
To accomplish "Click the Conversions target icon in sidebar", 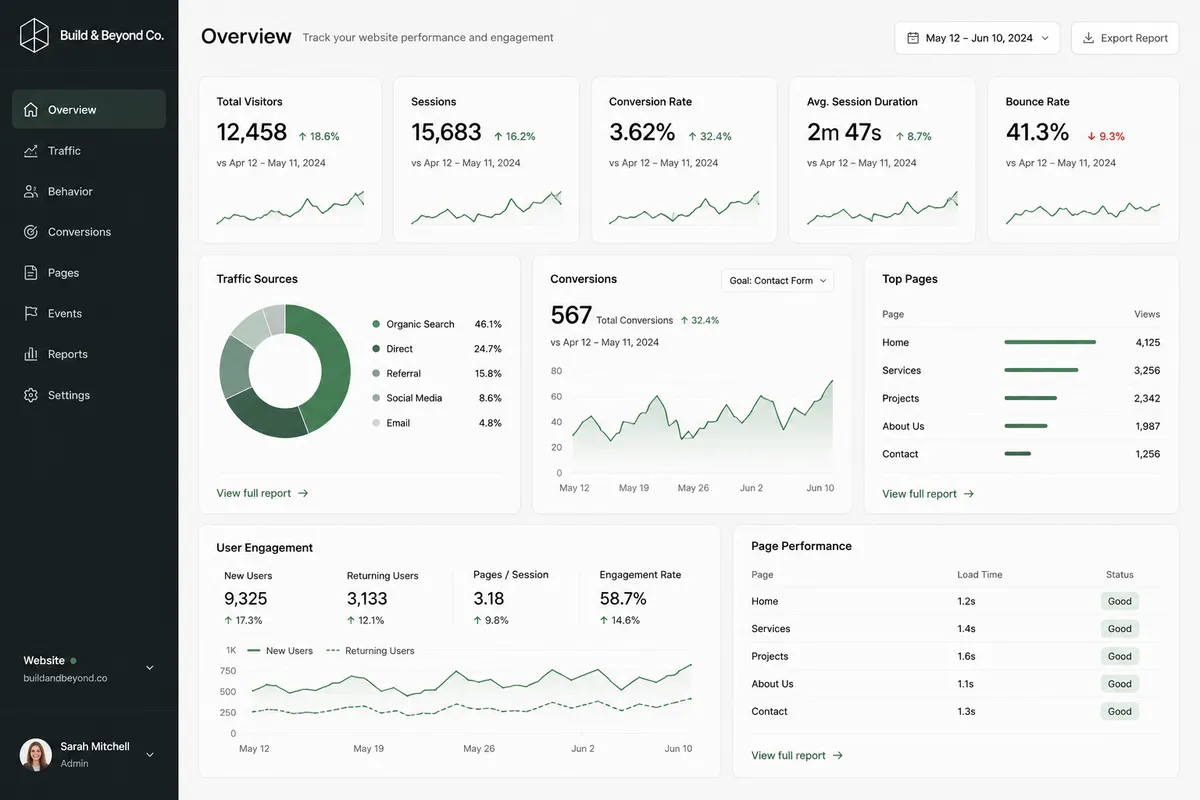I will pos(31,232).
